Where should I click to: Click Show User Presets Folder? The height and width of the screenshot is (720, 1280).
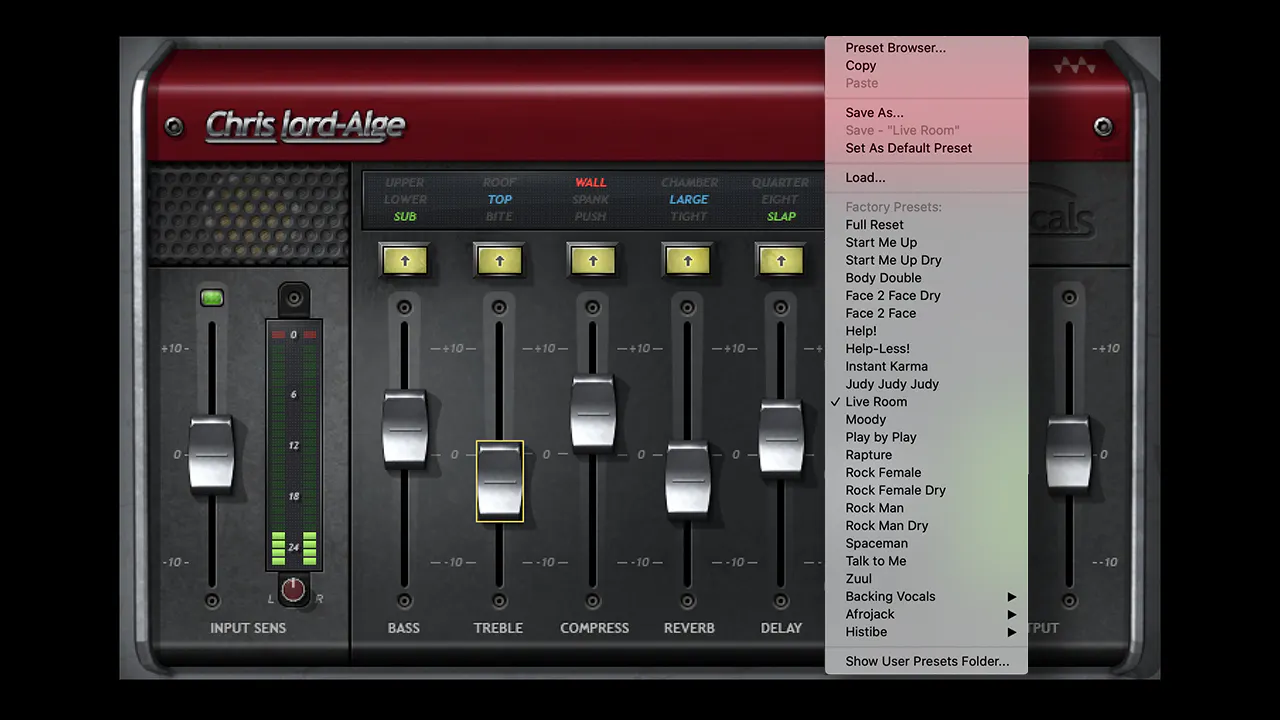927,661
